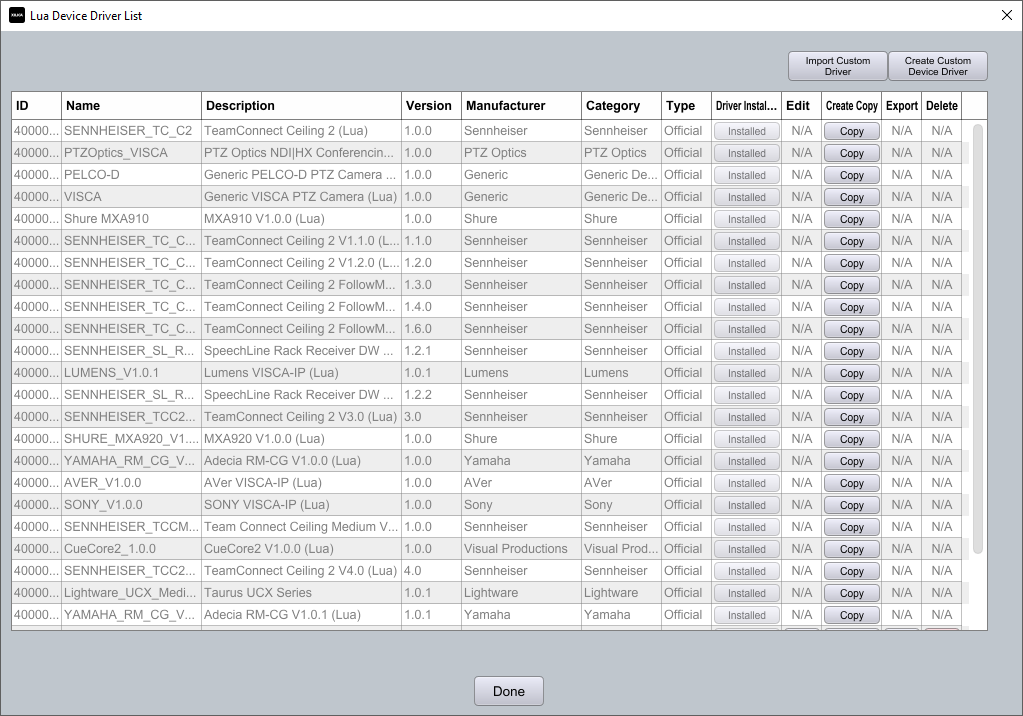Copy the Lightware_UCX driver

(851, 593)
